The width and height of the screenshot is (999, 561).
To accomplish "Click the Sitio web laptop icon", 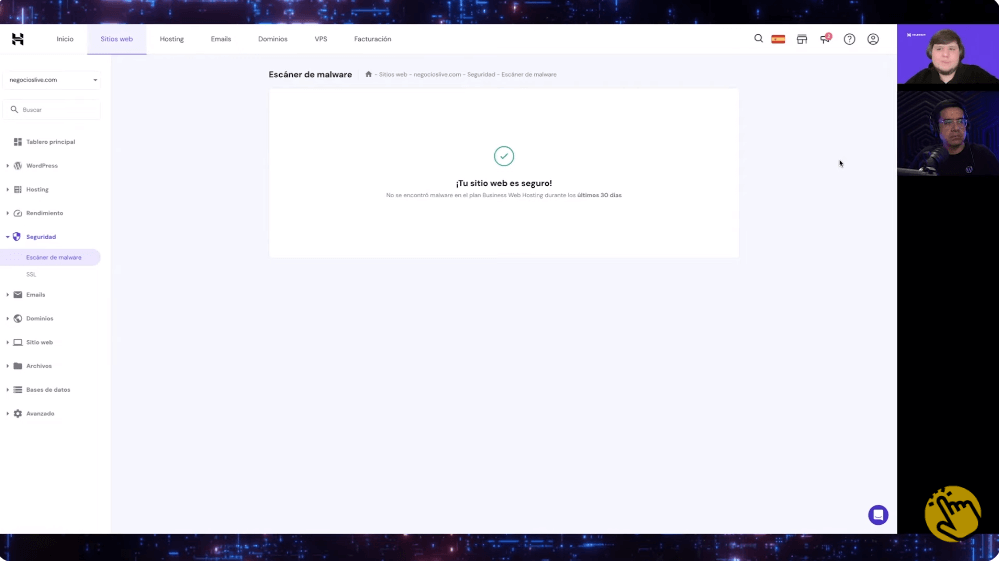I will [x=18, y=343].
